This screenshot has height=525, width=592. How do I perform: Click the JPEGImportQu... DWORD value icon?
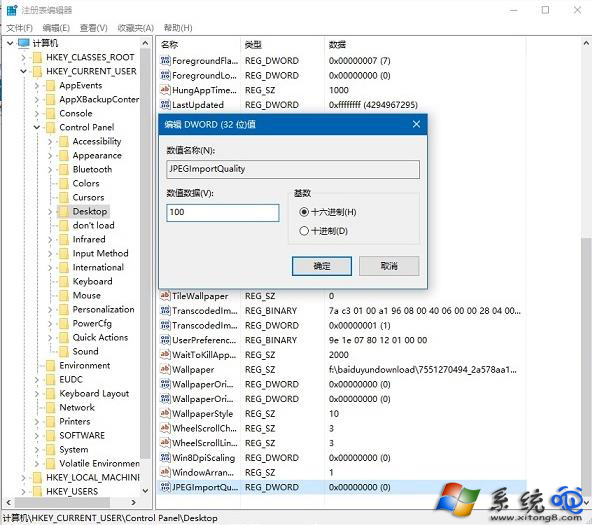[x=165, y=487]
